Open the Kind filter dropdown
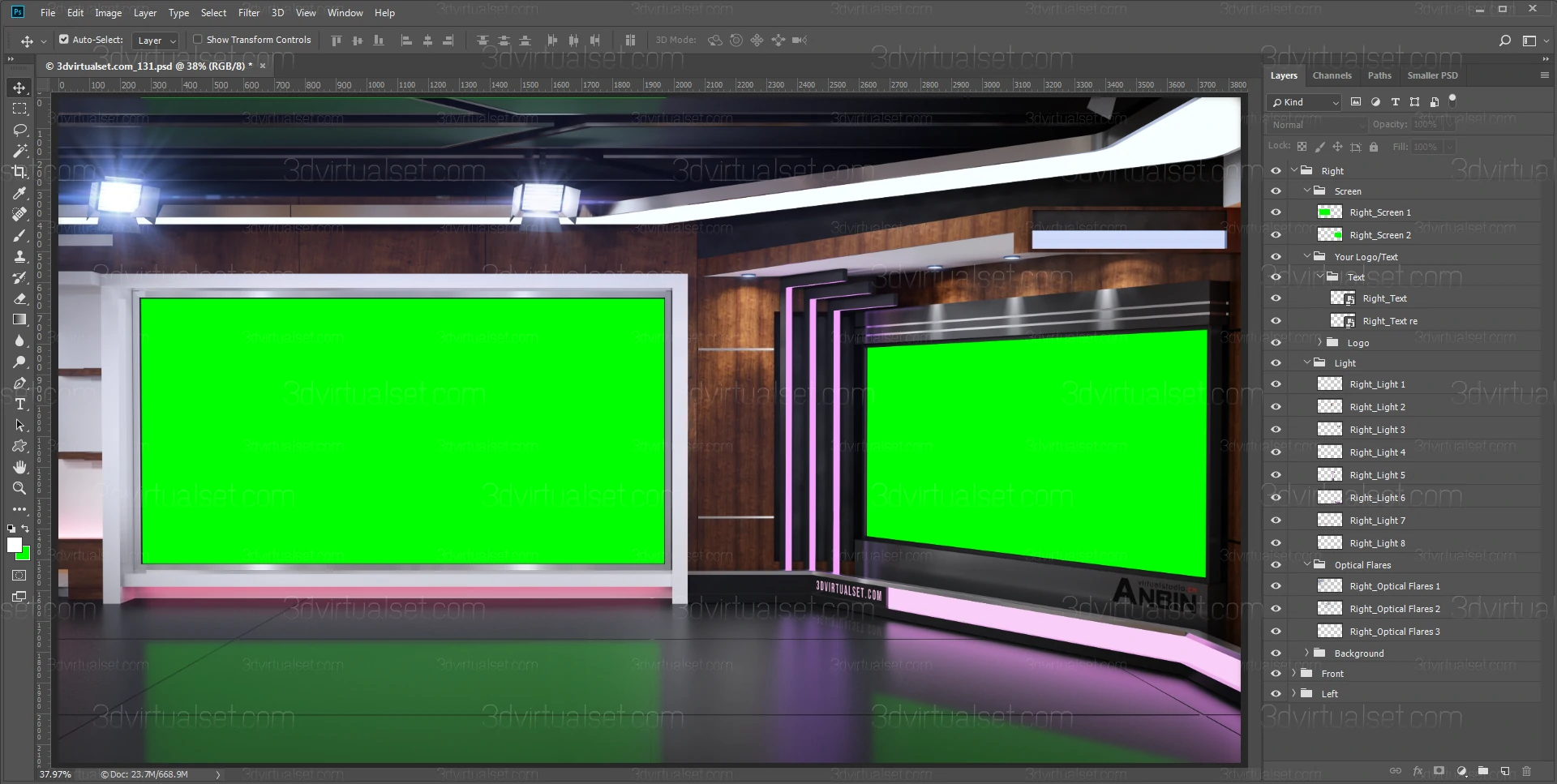 pyautogui.click(x=1304, y=102)
